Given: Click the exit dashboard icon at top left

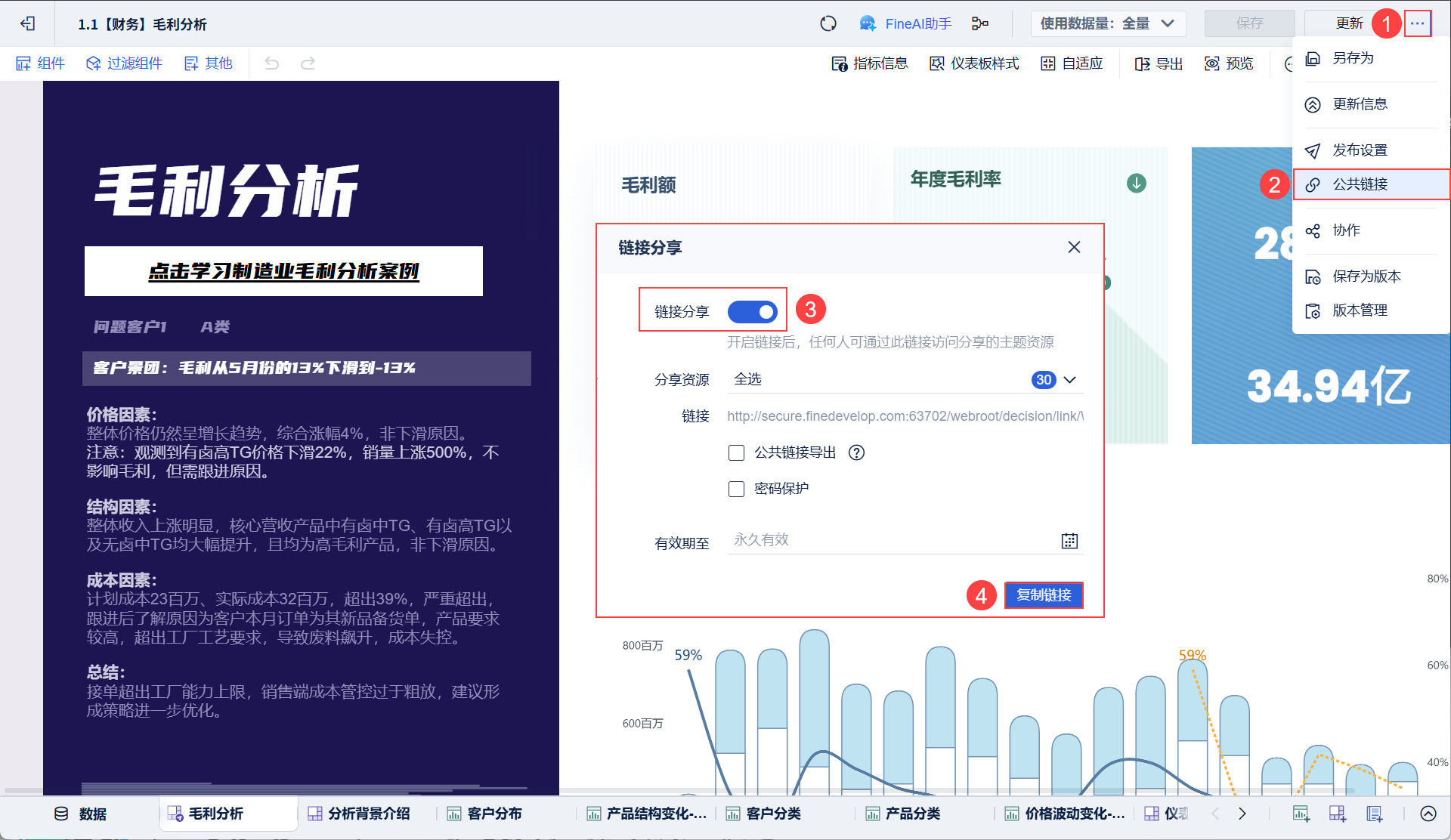Looking at the screenshot, I should click(28, 23).
